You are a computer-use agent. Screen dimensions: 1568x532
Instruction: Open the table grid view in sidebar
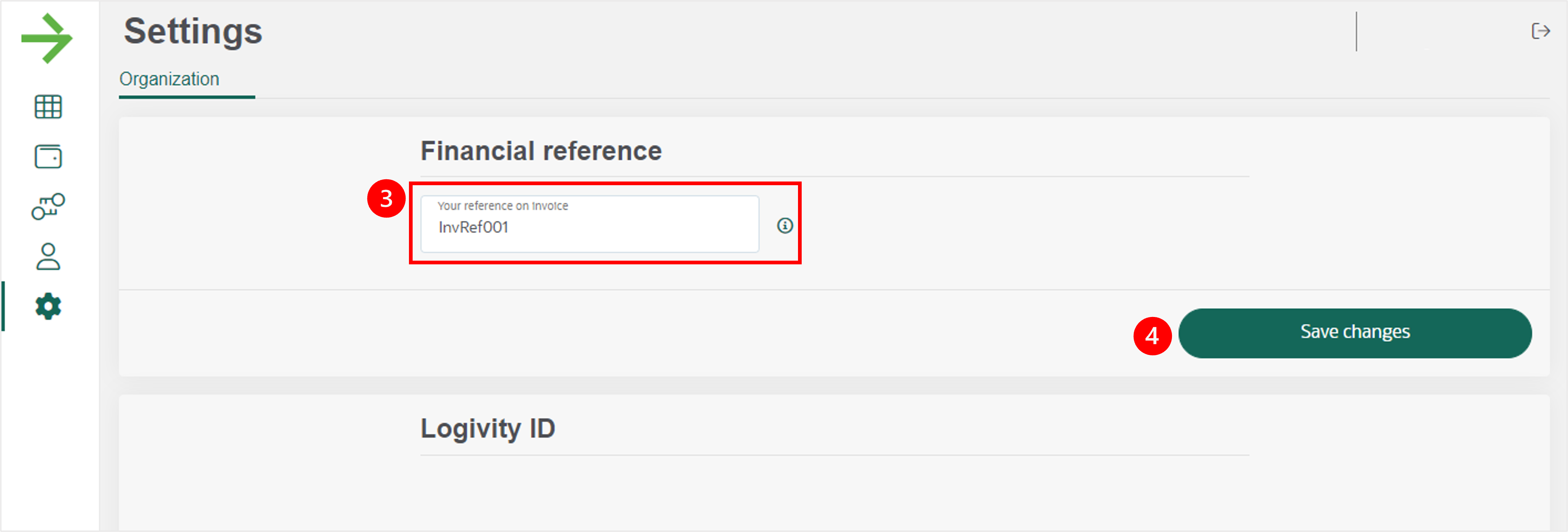click(48, 107)
